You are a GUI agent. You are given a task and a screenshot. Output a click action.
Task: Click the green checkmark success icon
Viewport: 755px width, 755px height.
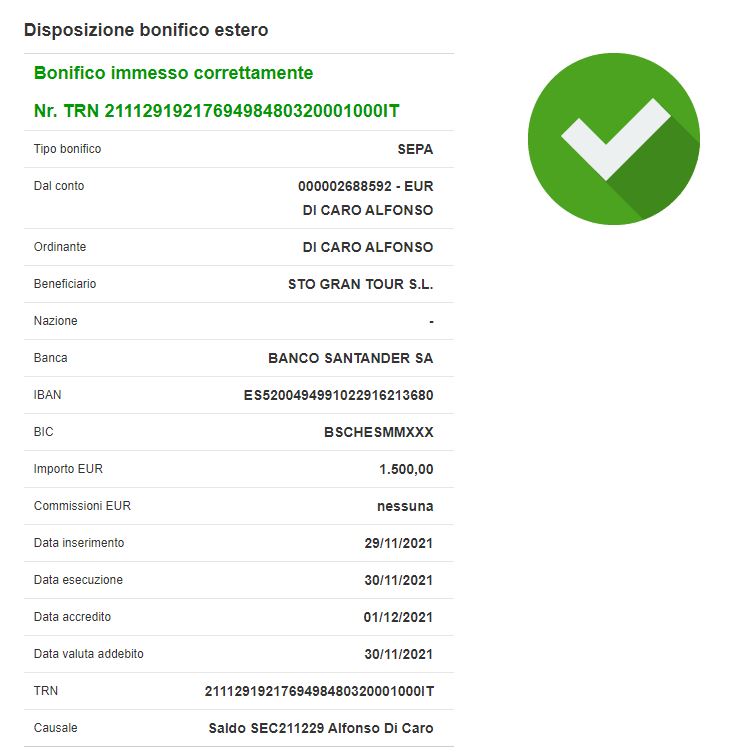pyautogui.click(x=614, y=139)
